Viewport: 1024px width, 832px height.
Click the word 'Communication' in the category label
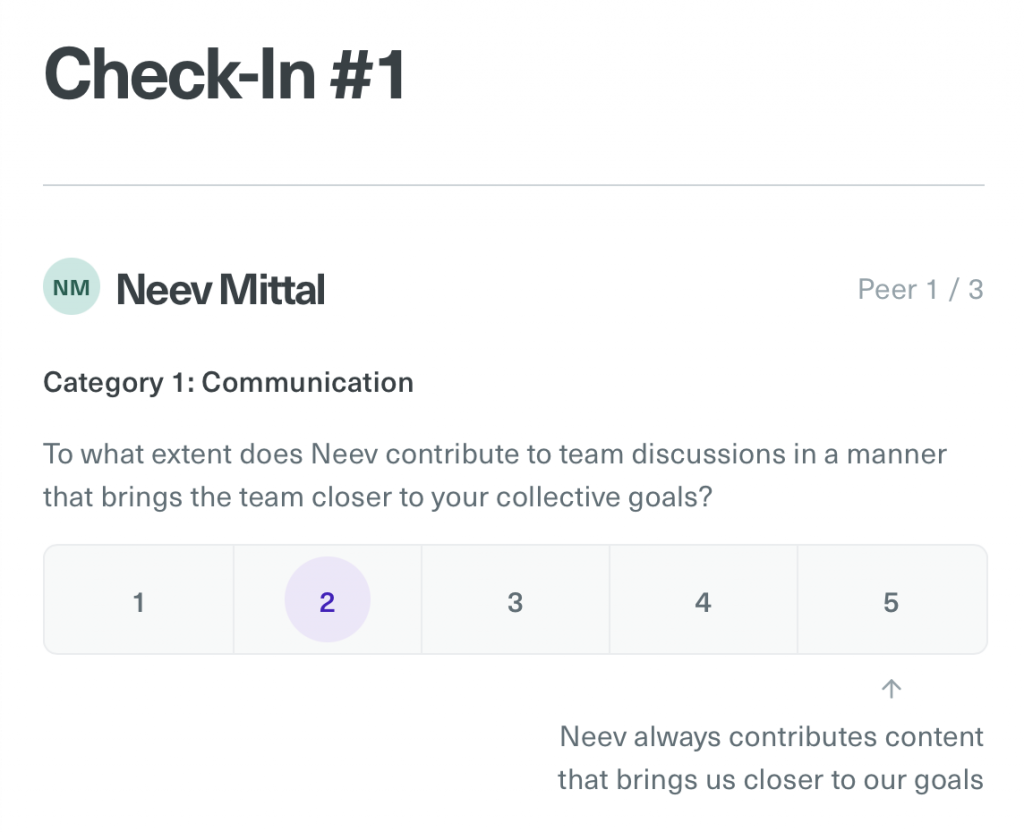click(308, 382)
